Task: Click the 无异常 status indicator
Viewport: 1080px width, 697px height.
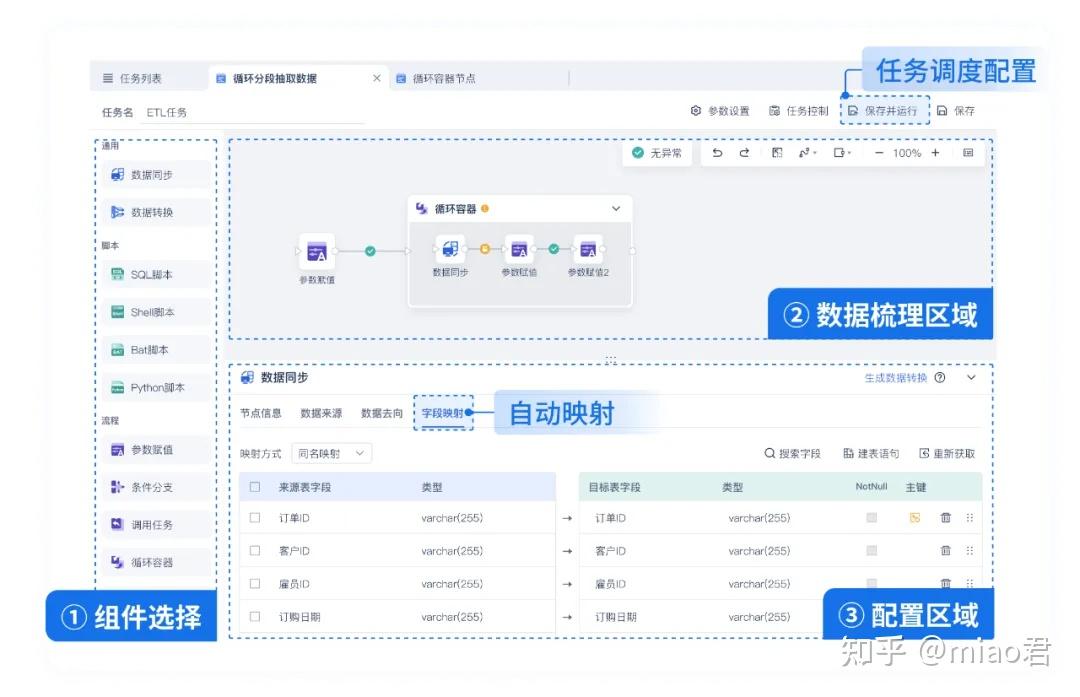Action: (x=657, y=153)
